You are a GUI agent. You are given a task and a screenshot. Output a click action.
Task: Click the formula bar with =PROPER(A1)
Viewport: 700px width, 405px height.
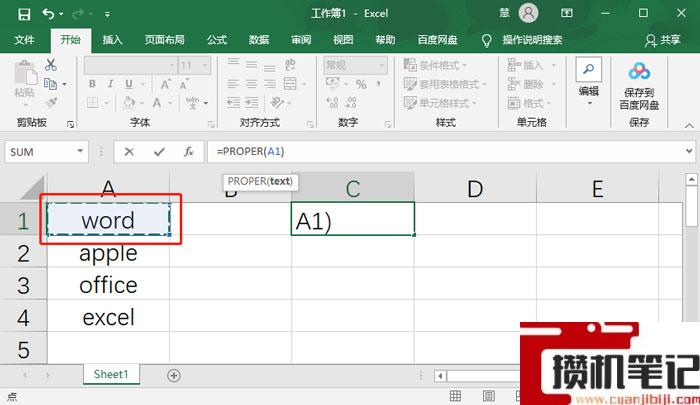click(446, 152)
